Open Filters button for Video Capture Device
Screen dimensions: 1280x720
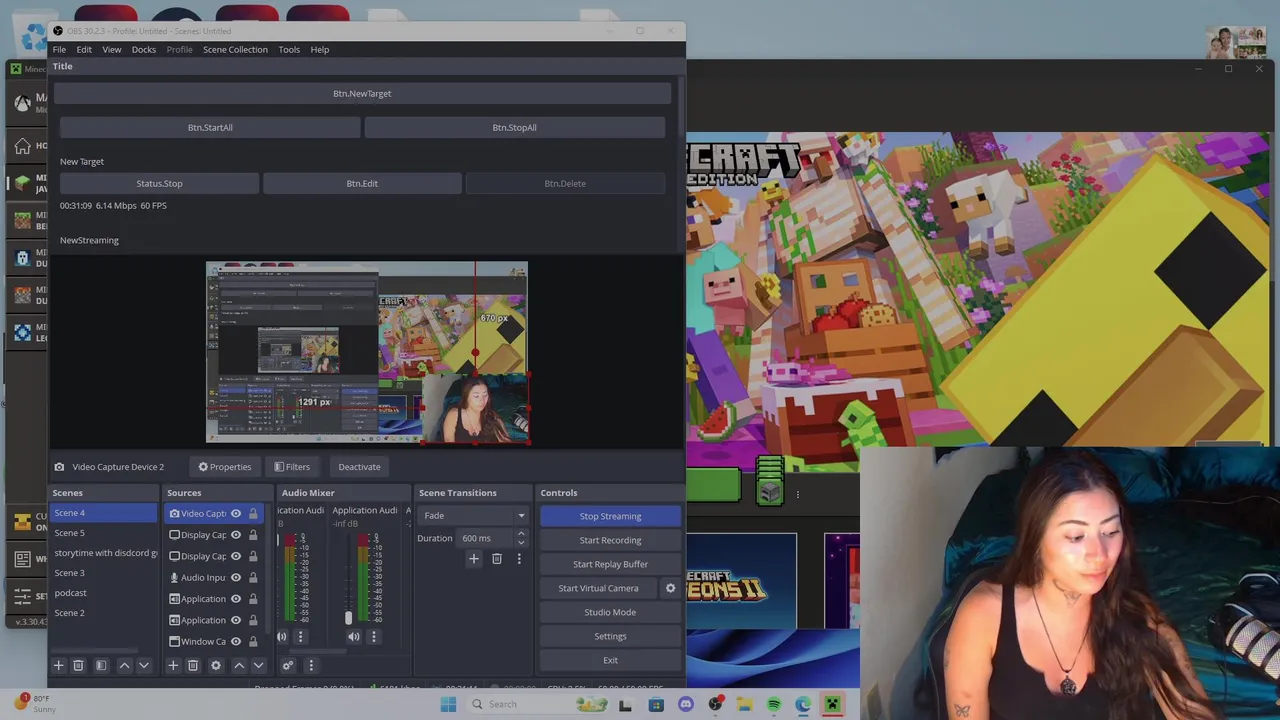(292, 467)
